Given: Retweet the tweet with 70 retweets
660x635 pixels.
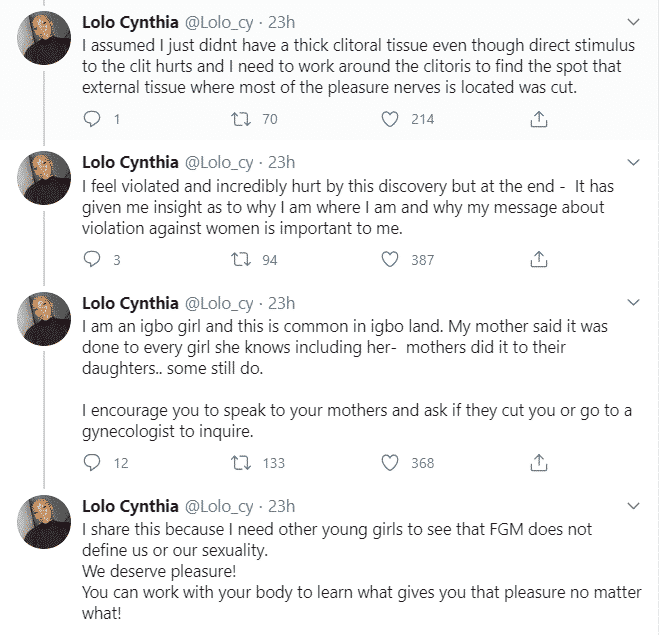Looking at the screenshot, I should click(240, 119).
